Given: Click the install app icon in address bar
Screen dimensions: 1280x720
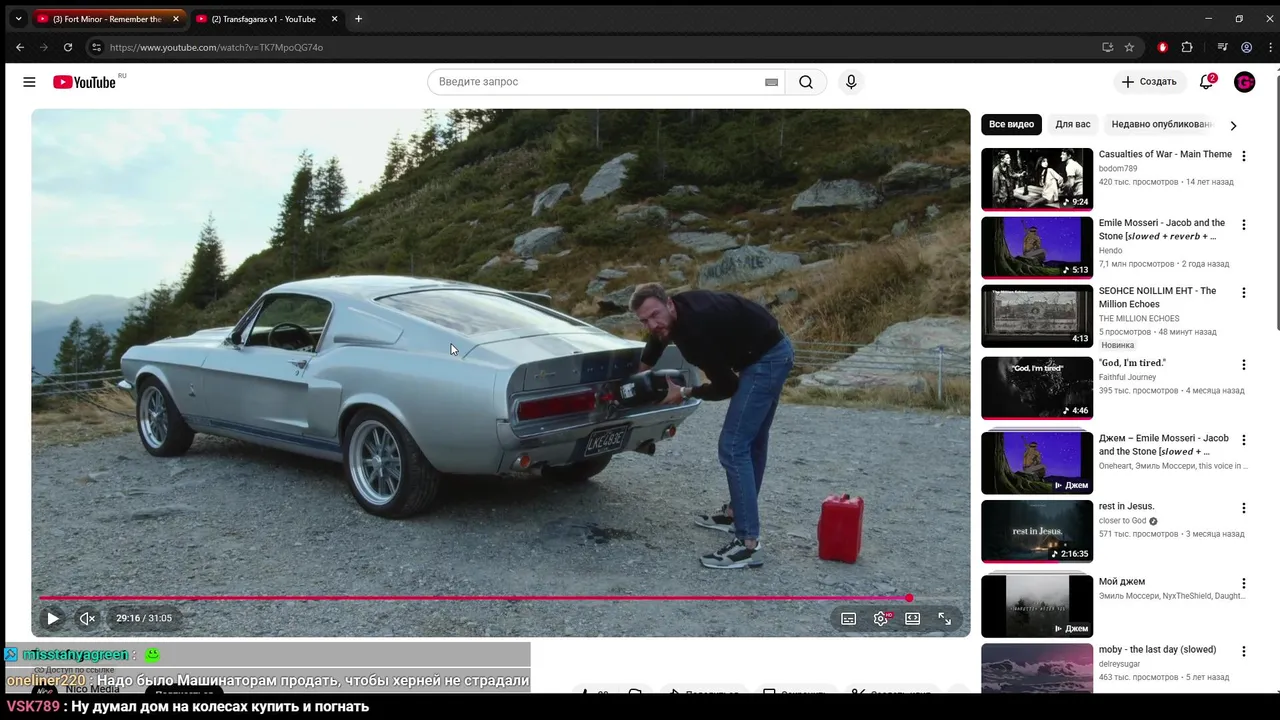Looking at the screenshot, I should pos(1107,47).
